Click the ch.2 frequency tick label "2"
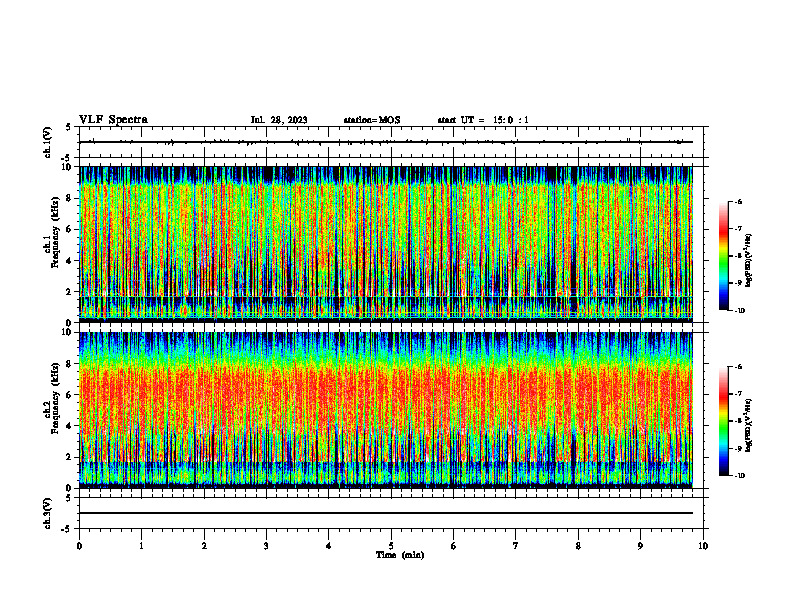Viewport: 792px width, 612px height. (x=70, y=457)
